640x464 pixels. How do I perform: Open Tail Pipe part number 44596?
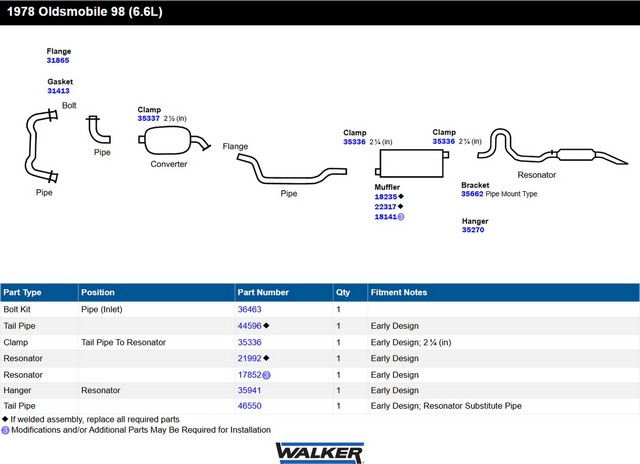point(249,326)
